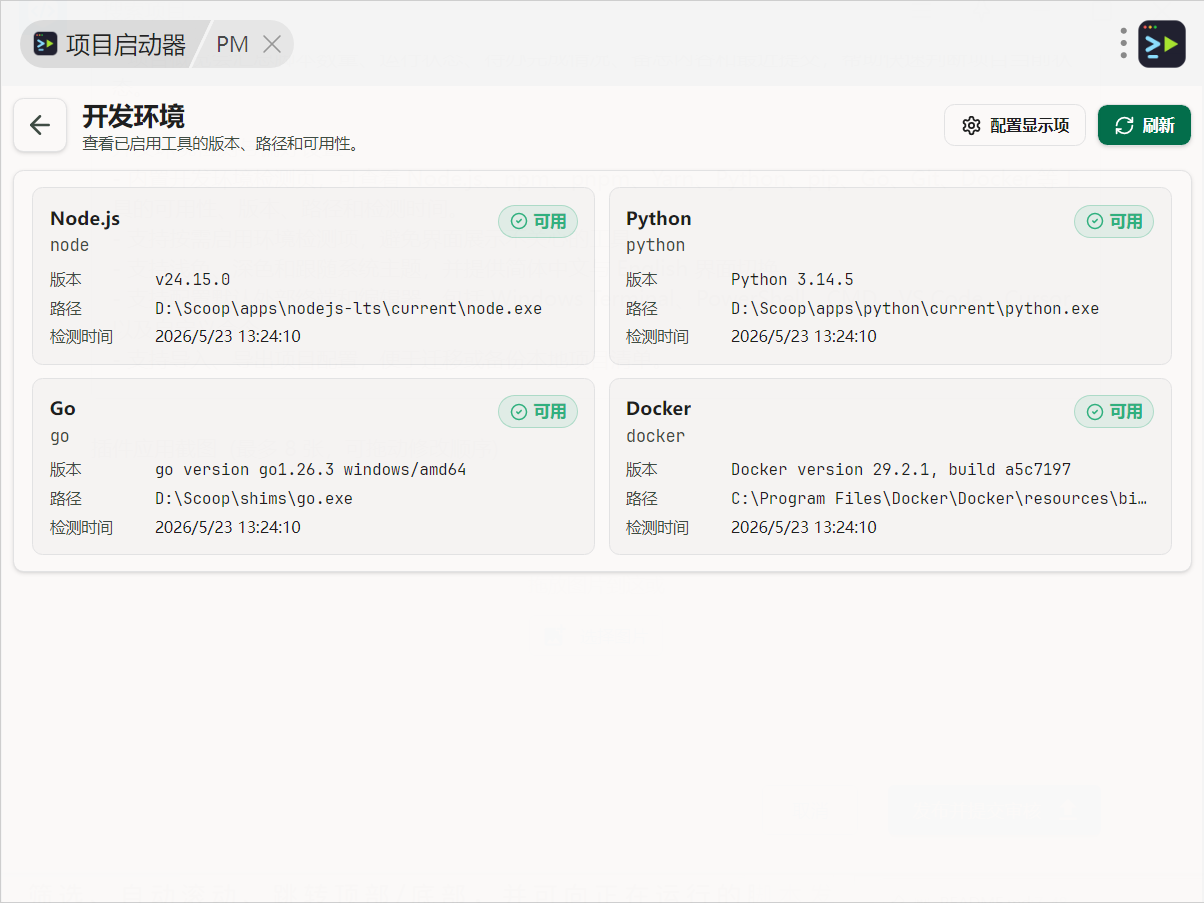Click the lowercase docker command name

656,436
